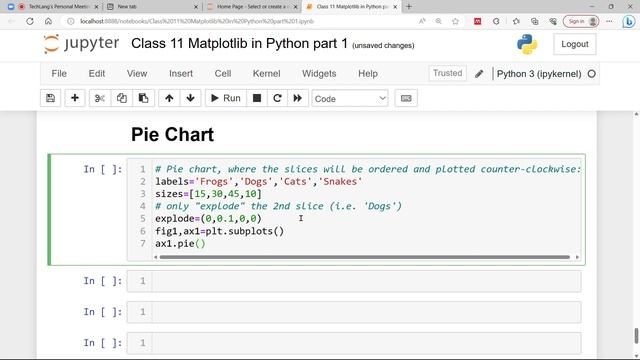The width and height of the screenshot is (640, 360).
Task: Click the ax1.pie() code line
Action: pos(180,244)
